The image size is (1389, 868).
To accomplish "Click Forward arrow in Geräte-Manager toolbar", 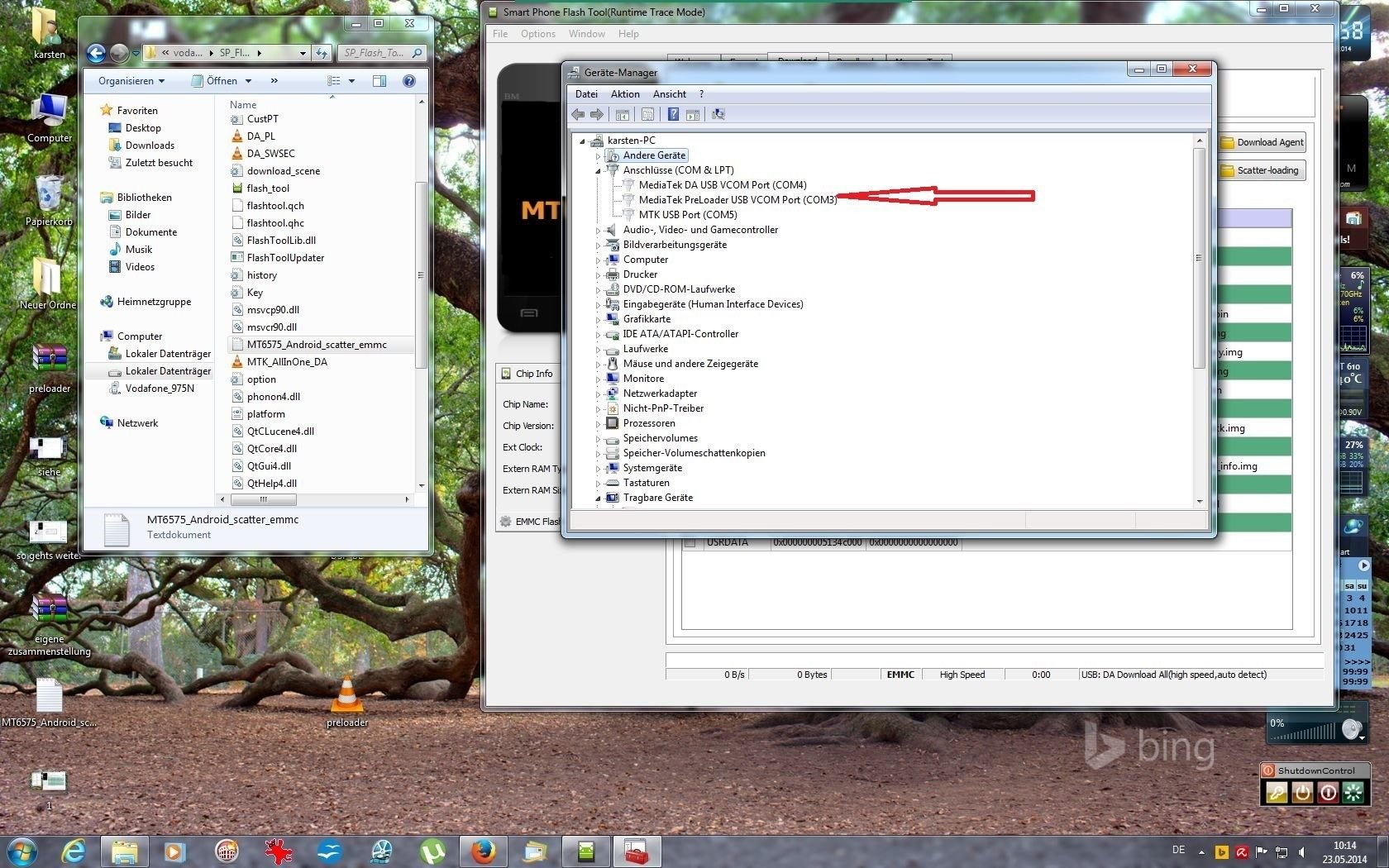I will coord(597,114).
